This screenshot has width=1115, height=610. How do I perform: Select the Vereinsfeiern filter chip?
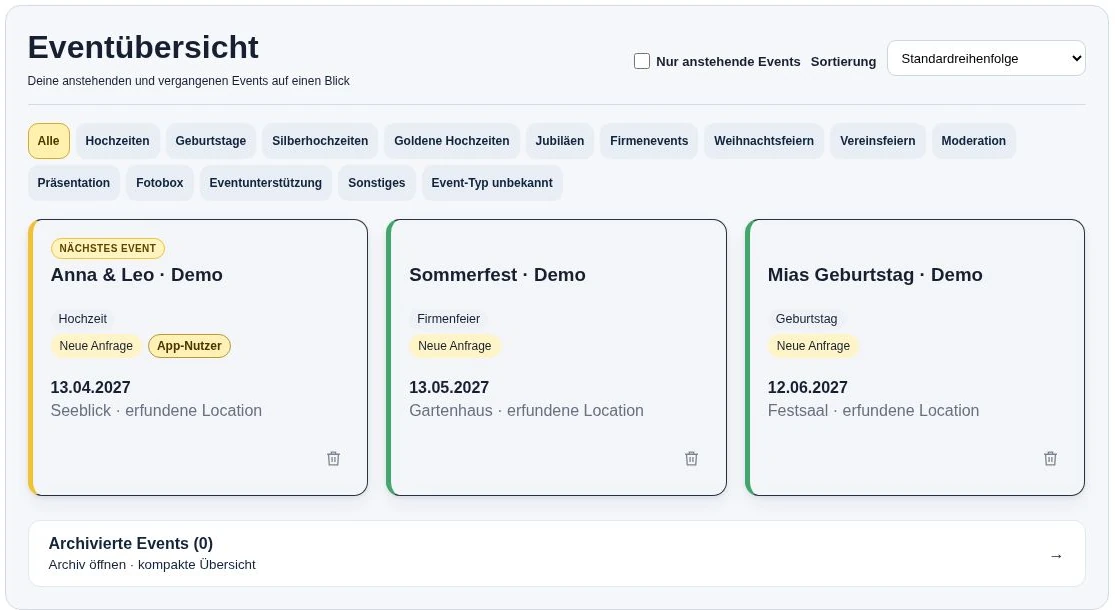click(877, 141)
